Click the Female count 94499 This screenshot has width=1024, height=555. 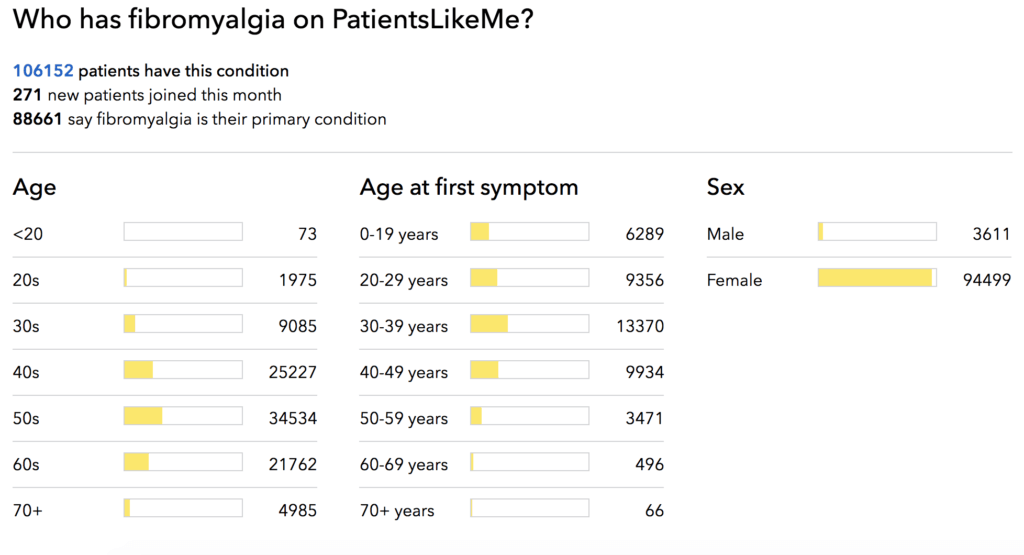987,280
